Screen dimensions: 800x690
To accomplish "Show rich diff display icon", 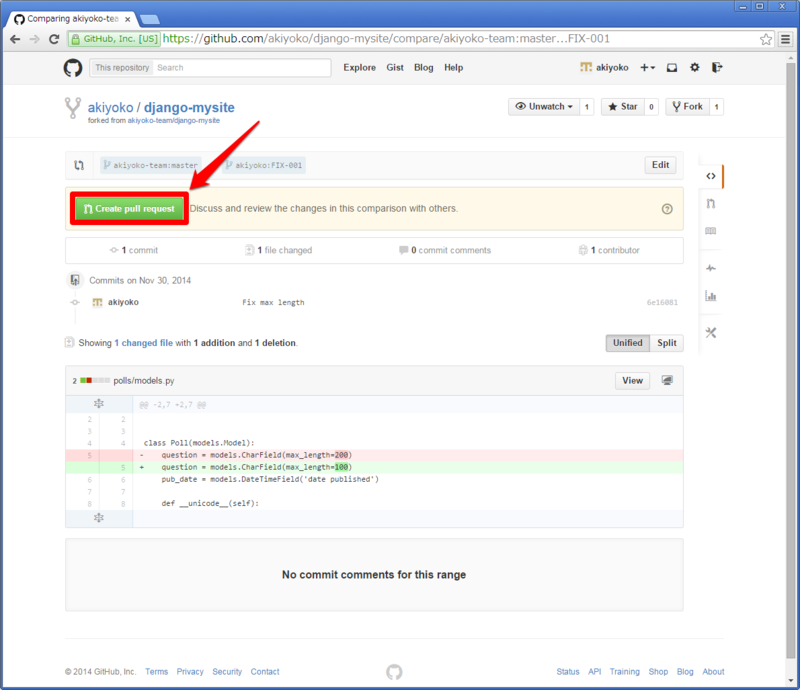I will 667,381.
